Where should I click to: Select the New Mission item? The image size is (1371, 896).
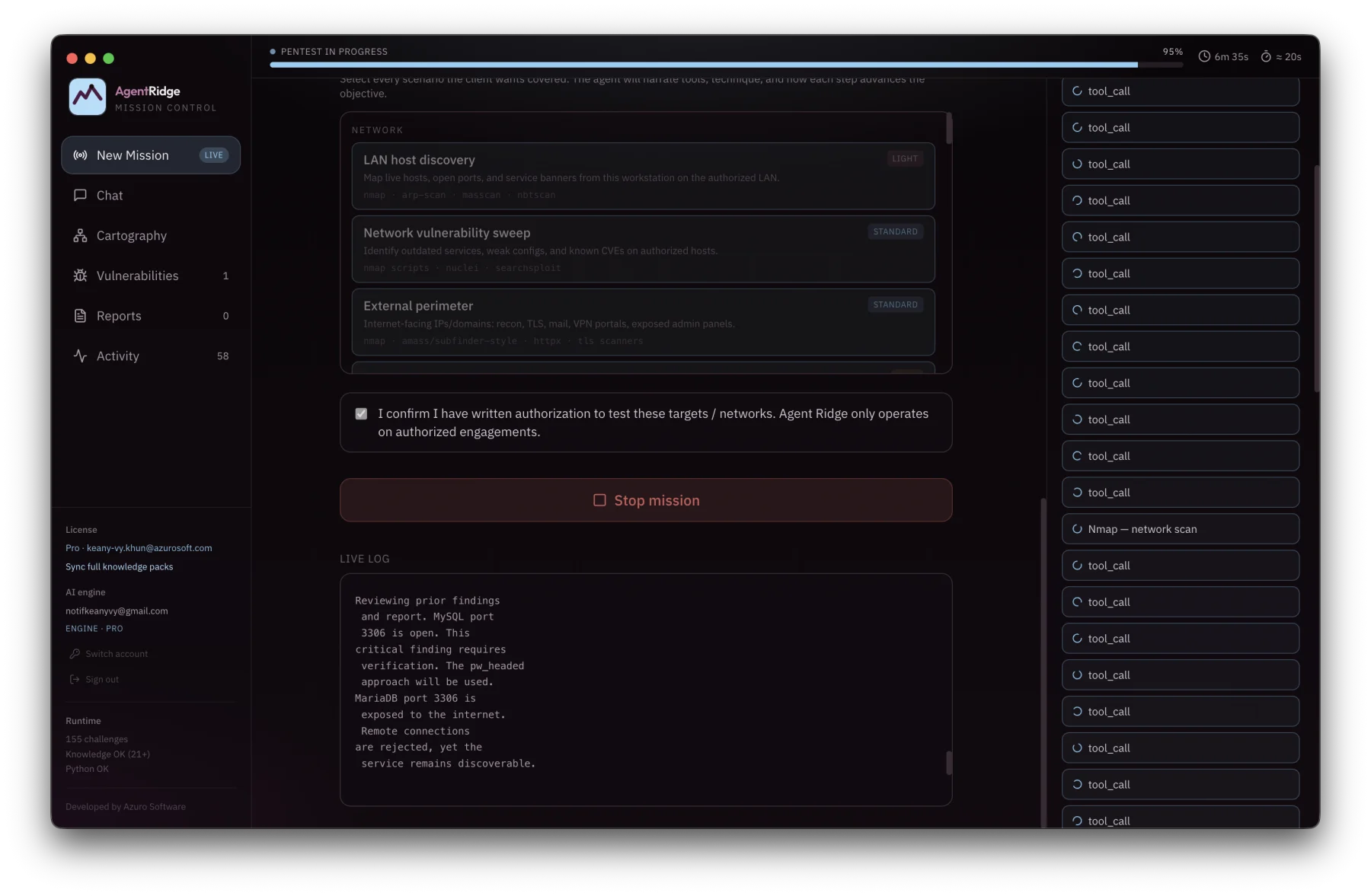point(151,155)
